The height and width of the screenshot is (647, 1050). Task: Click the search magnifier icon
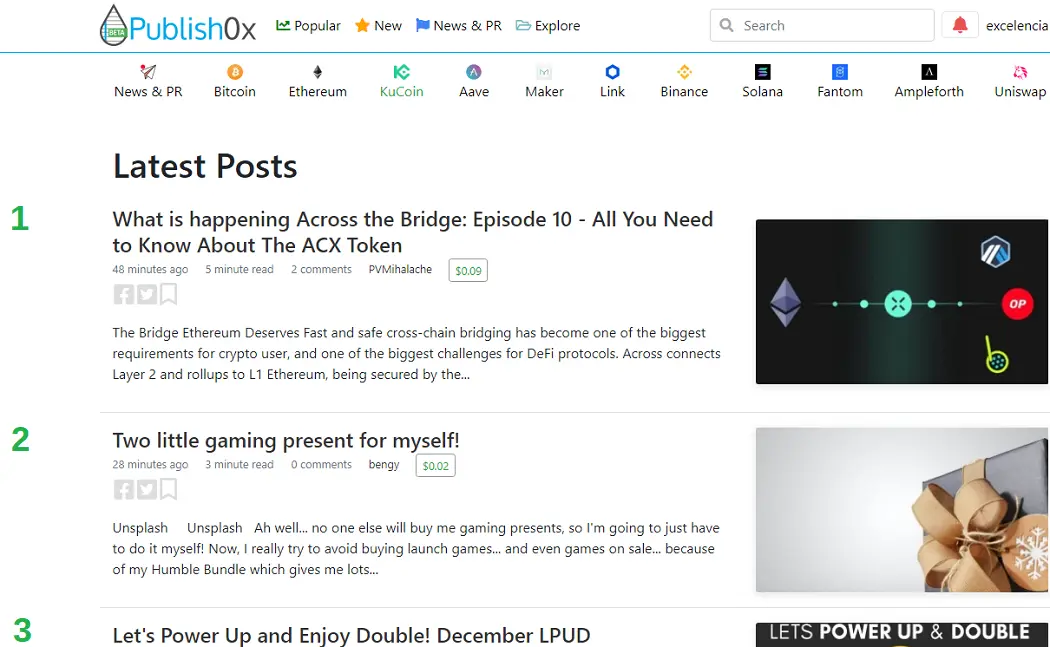click(726, 25)
